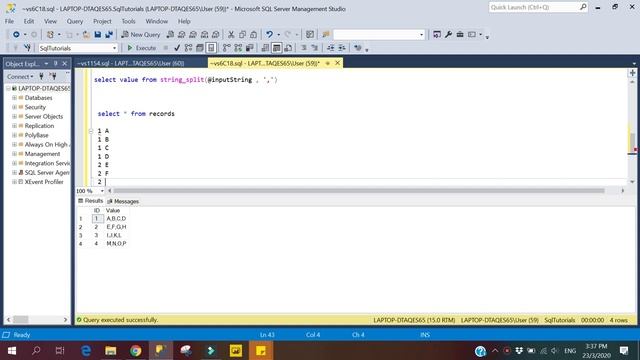This screenshot has height=360, width=640.
Task: Click the editor vertical scrollbar thumb
Action: 632,142
